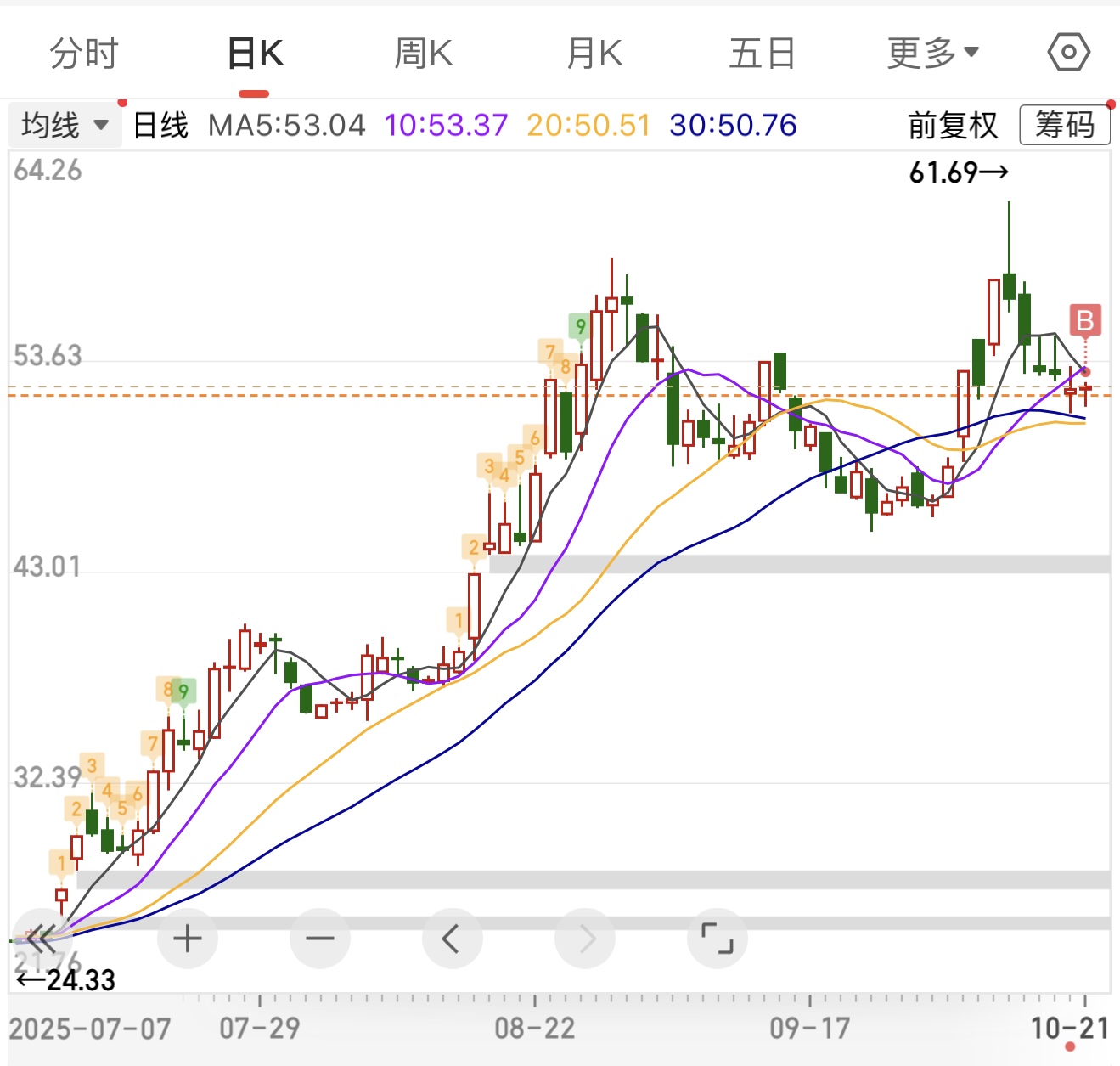Enter fullscreen chart view

tap(718, 939)
